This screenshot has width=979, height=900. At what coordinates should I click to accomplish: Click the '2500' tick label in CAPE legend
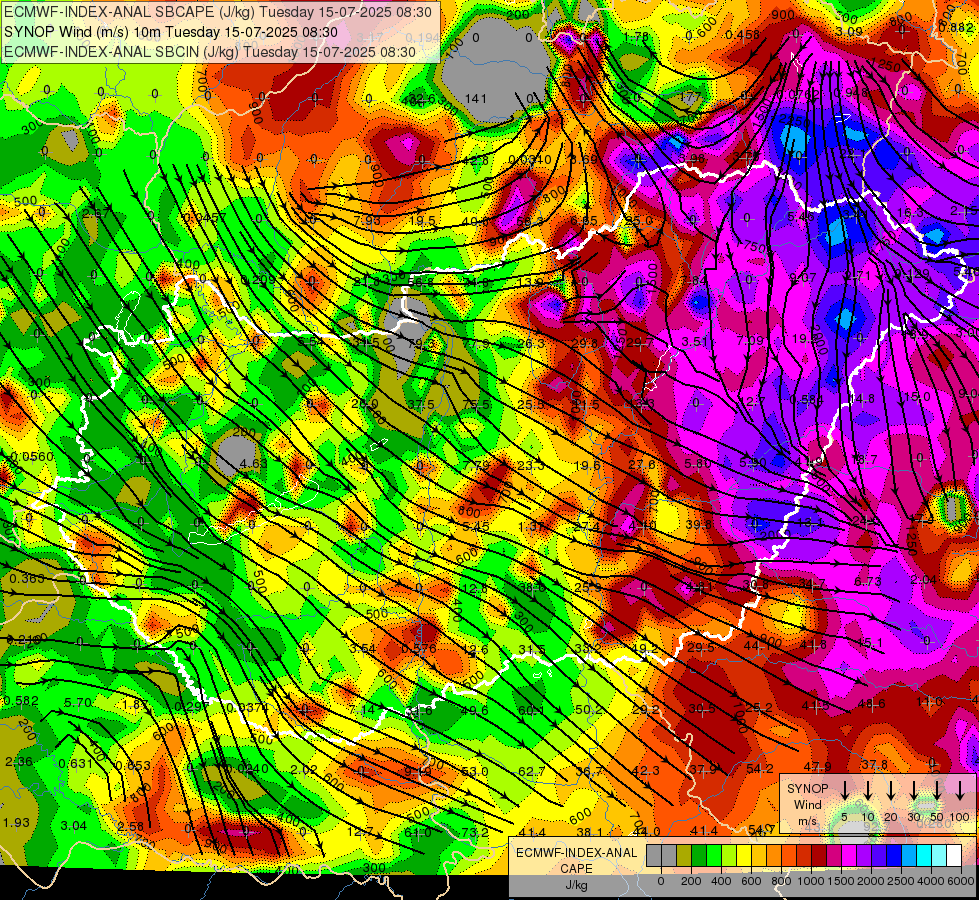tap(901, 881)
